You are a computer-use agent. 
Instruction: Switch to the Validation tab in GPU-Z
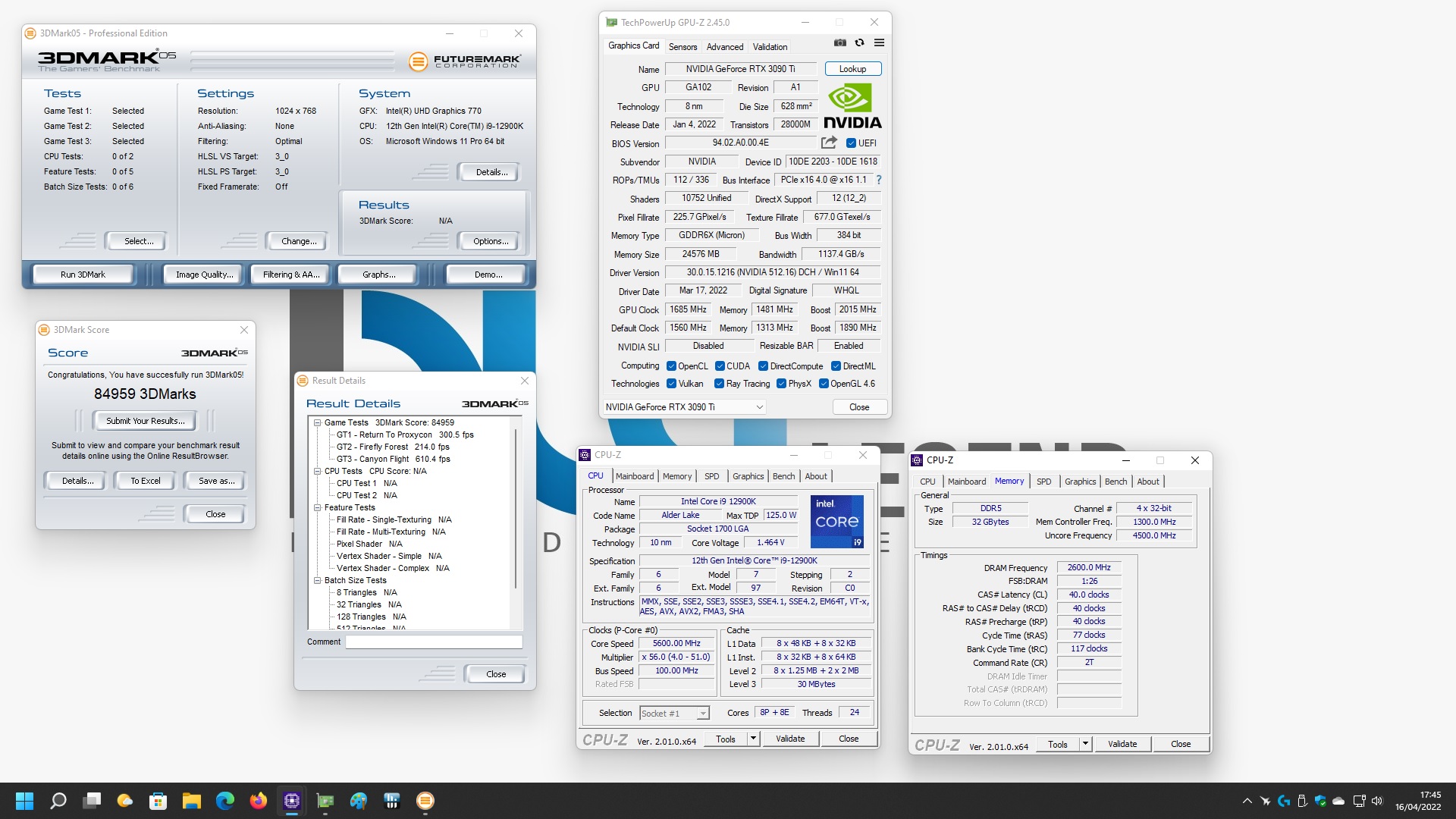770,47
